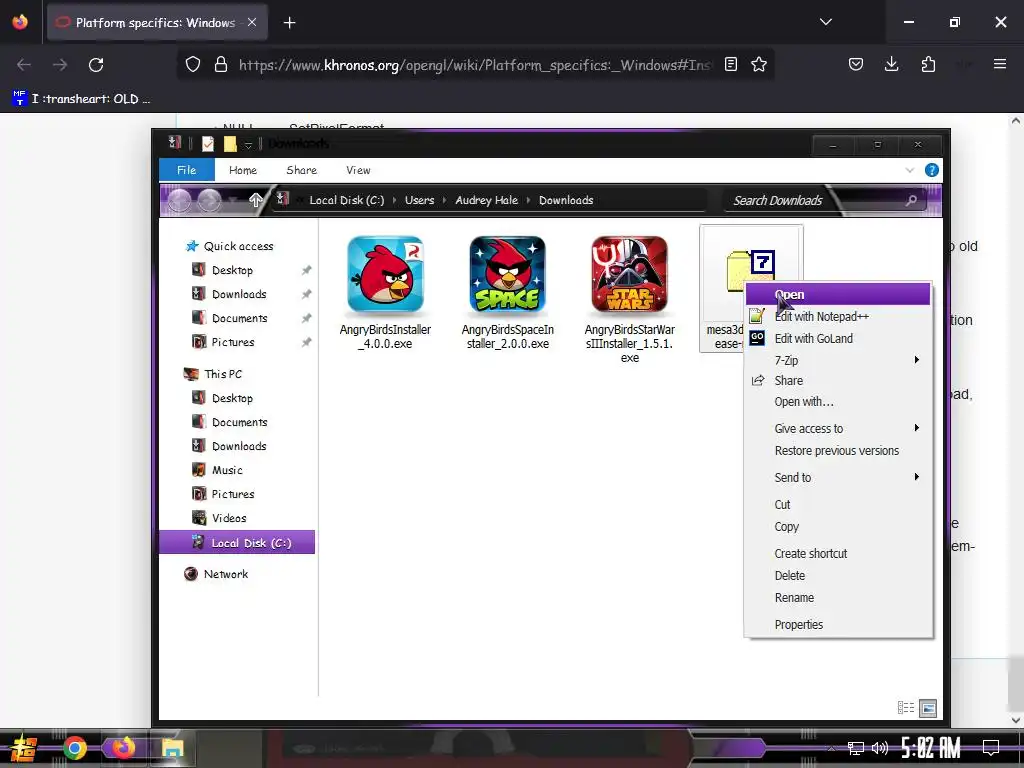Open file Properties
The height and width of the screenshot is (768, 1024).
click(839, 624)
